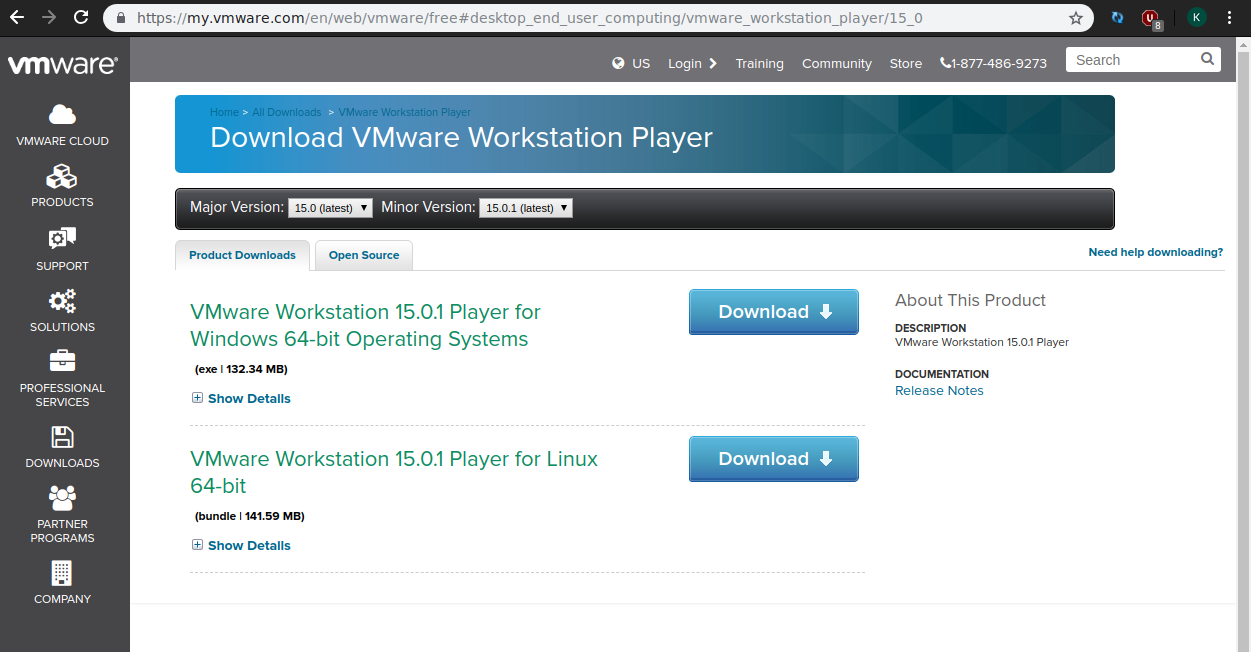This screenshot has height=652, width=1251.
Task: Click Home breadcrumb link
Action: (224, 112)
